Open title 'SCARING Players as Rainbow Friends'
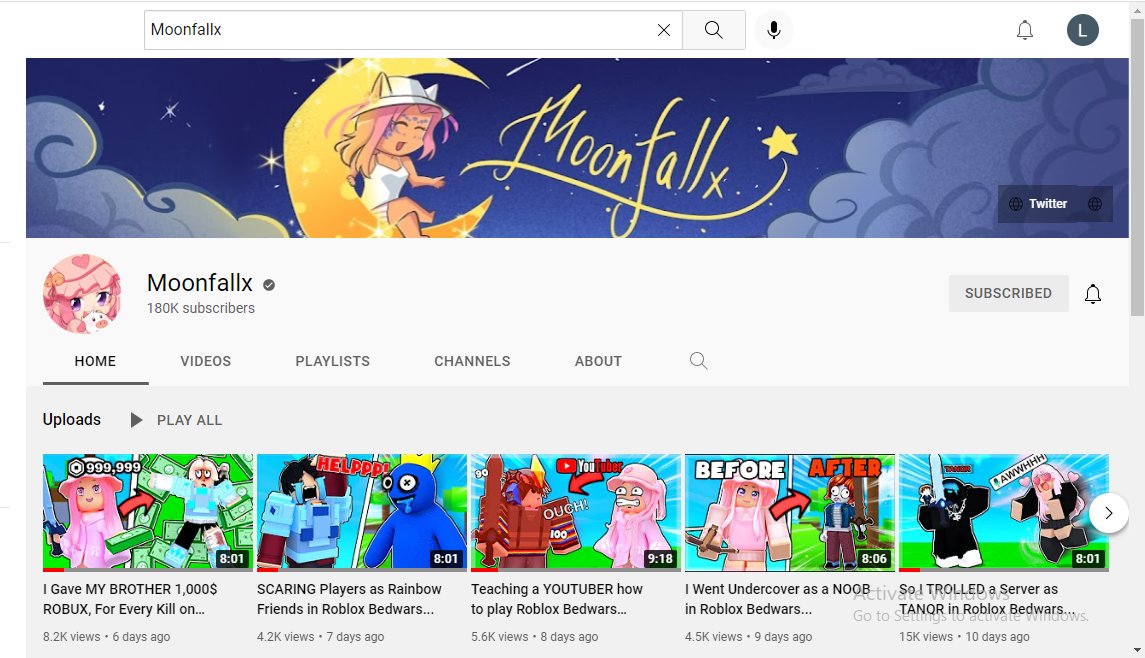This screenshot has height=658, width=1145. pyautogui.click(x=349, y=599)
